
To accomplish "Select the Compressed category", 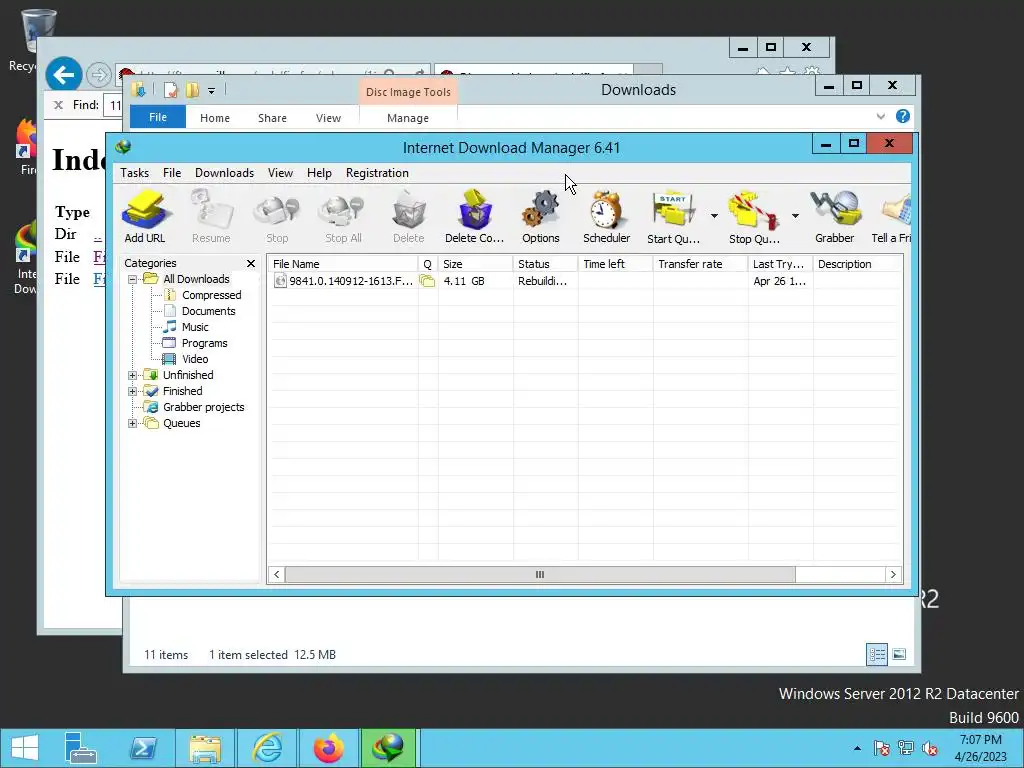I will click(x=211, y=295).
